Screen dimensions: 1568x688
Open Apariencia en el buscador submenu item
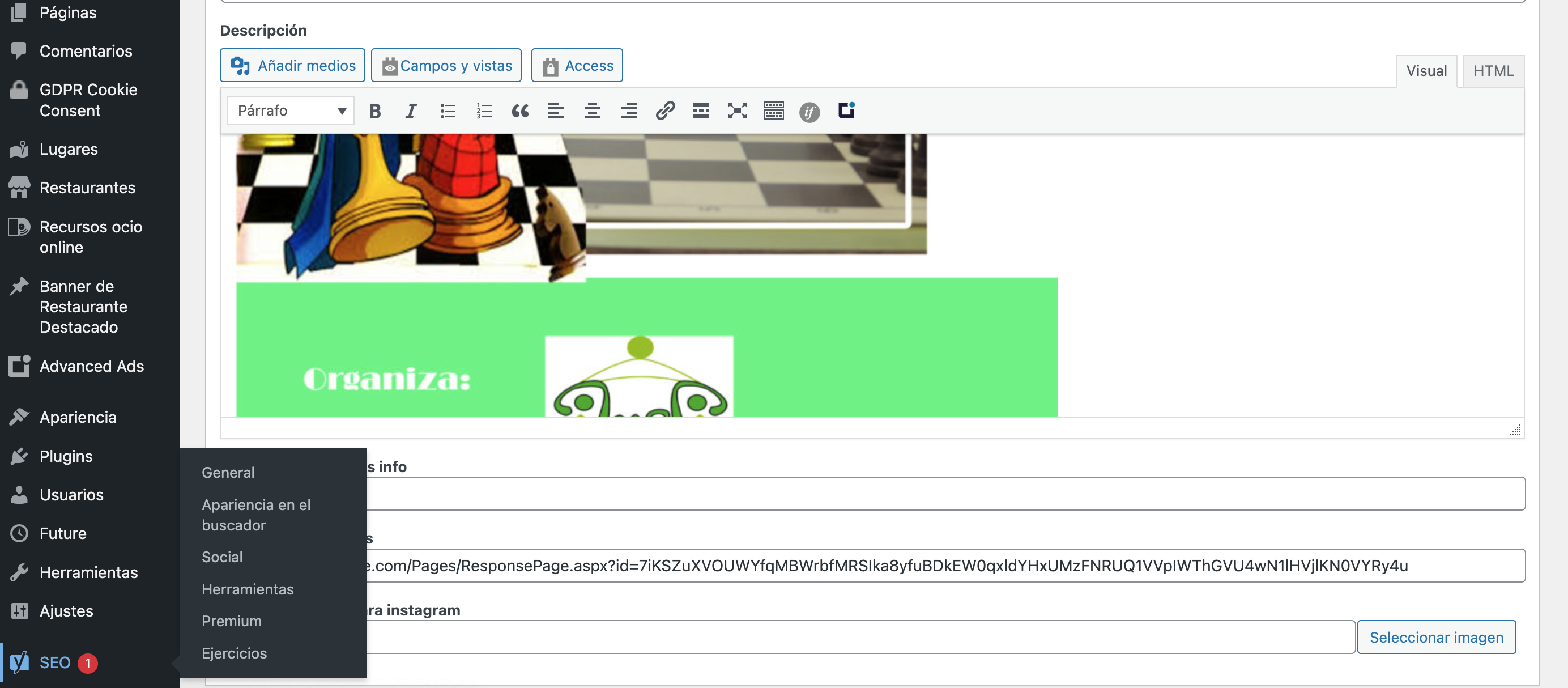coord(256,515)
